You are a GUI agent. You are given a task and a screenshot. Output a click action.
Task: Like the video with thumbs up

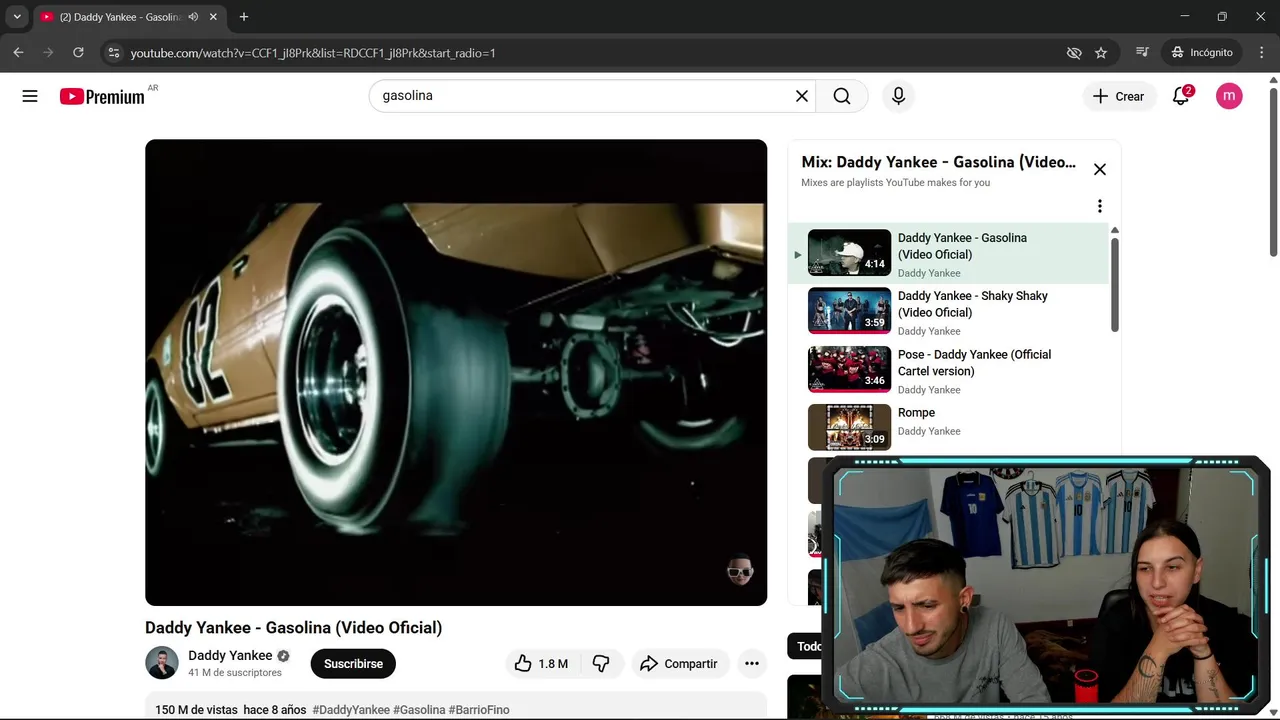[541, 663]
